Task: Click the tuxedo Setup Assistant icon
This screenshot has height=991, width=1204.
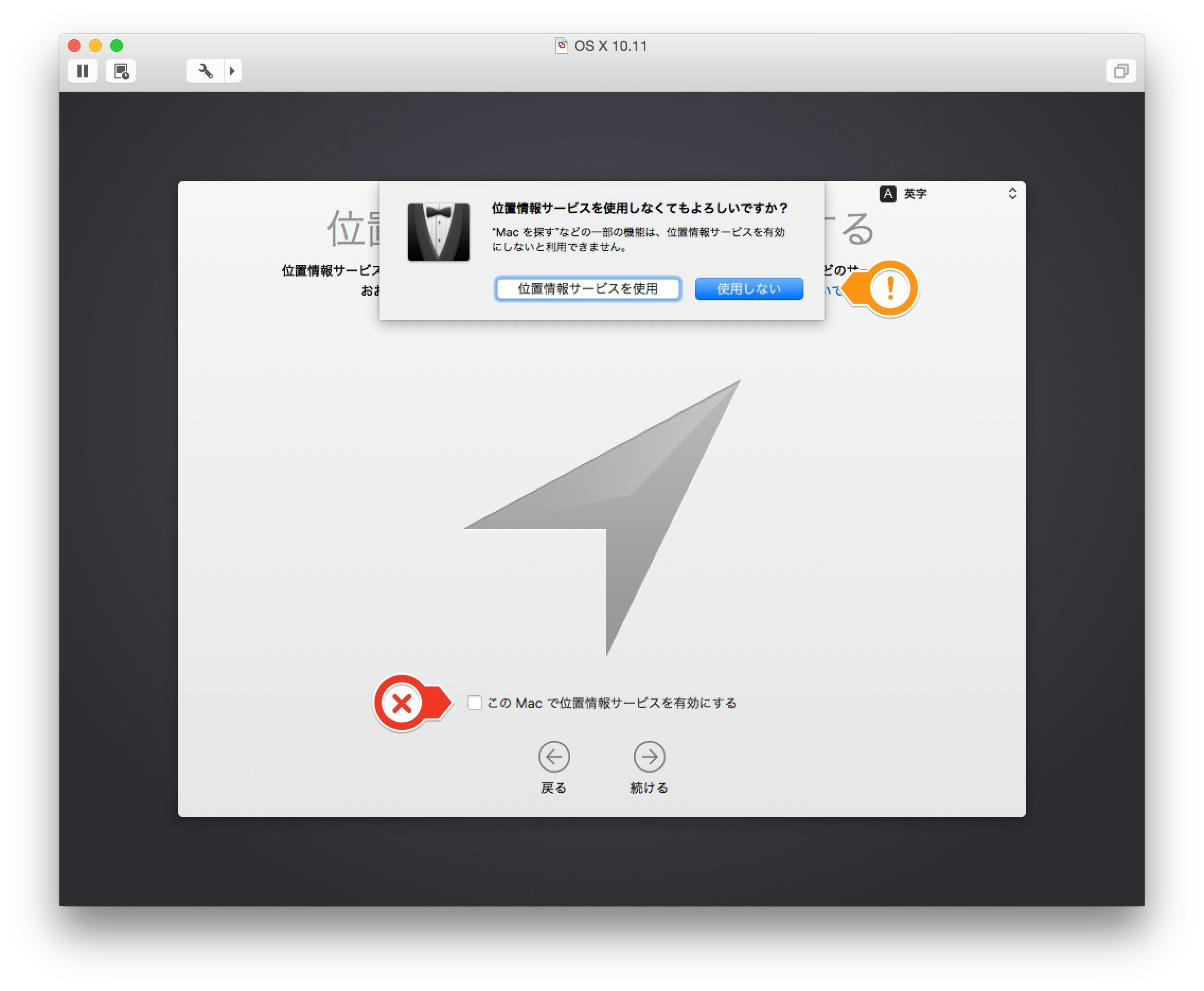Action: pyautogui.click(x=438, y=232)
